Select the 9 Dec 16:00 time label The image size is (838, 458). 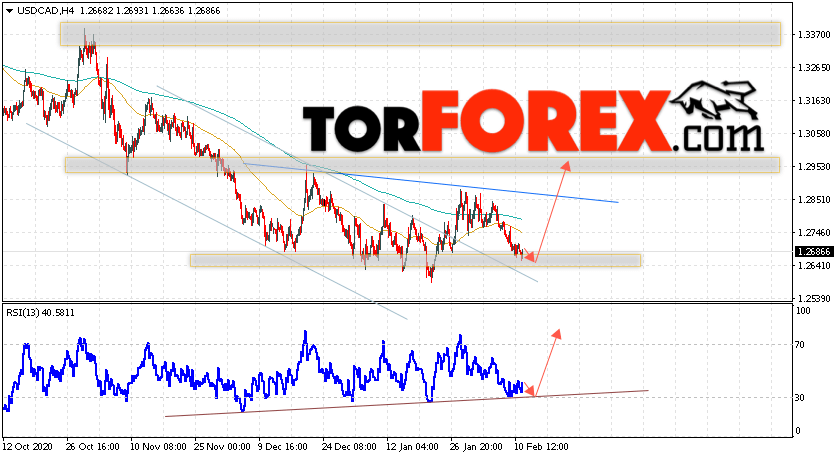point(283,446)
